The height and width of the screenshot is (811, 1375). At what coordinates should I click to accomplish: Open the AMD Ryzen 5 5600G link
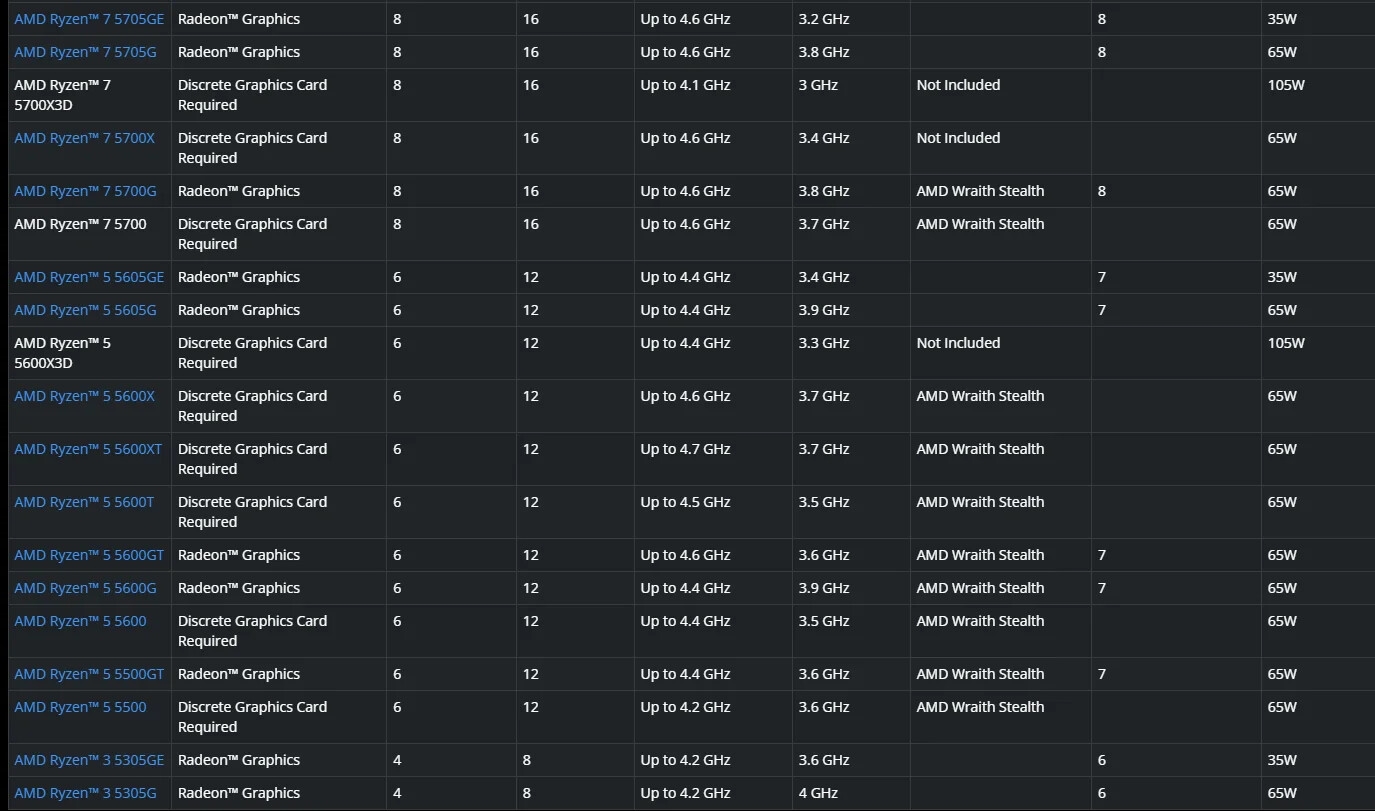coord(85,588)
